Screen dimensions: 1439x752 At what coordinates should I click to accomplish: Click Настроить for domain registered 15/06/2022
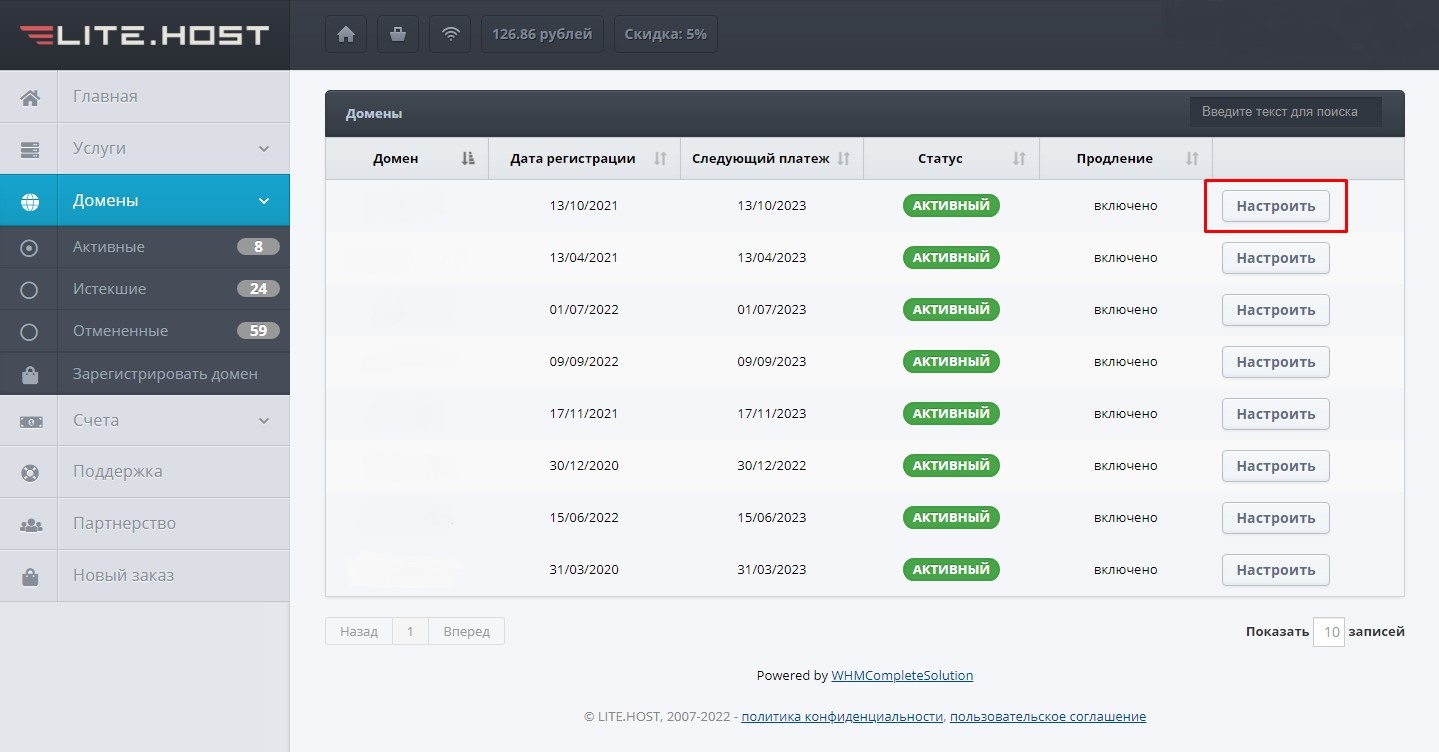pyautogui.click(x=1276, y=518)
